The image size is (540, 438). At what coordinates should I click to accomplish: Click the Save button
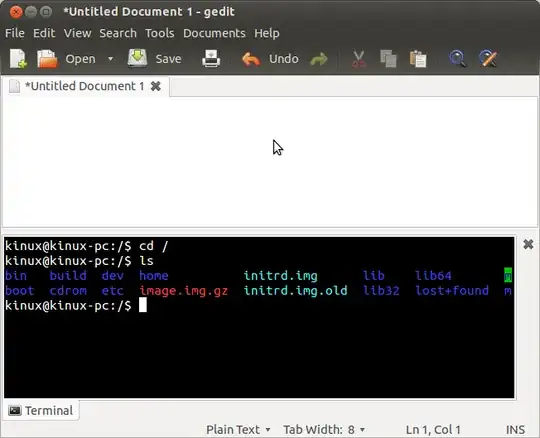(155, 59)
